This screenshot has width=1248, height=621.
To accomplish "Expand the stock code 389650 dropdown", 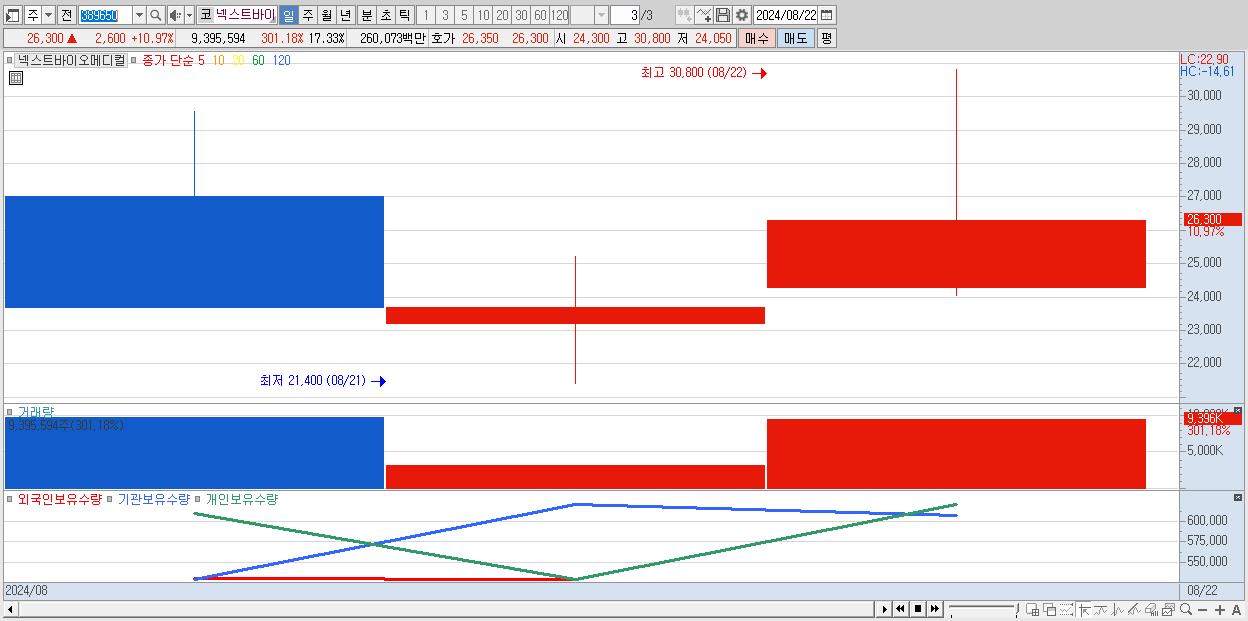I will (139, 15).
